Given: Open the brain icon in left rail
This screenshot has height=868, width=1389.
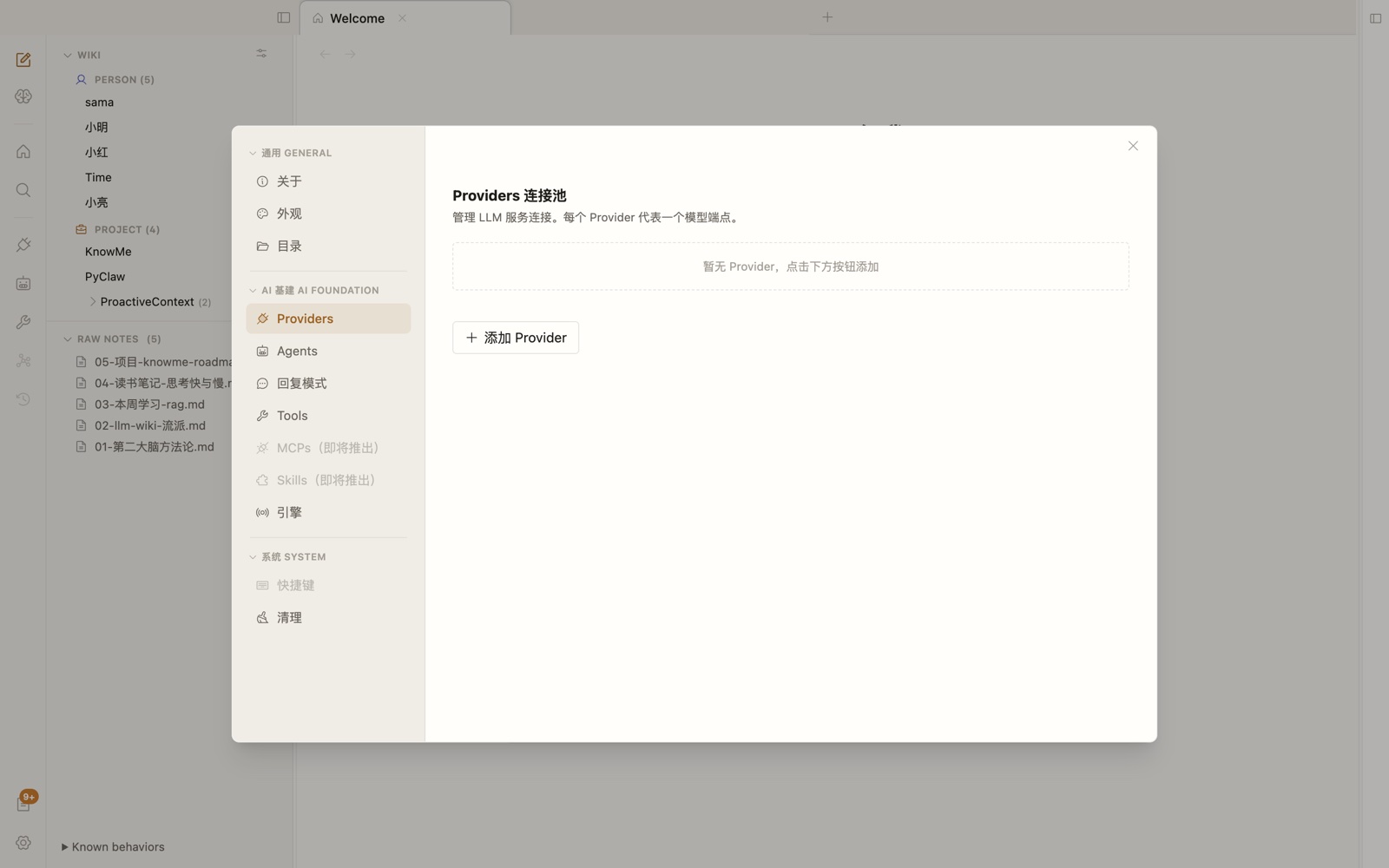Looking at the screenshot, I should [x=23, y=96].
